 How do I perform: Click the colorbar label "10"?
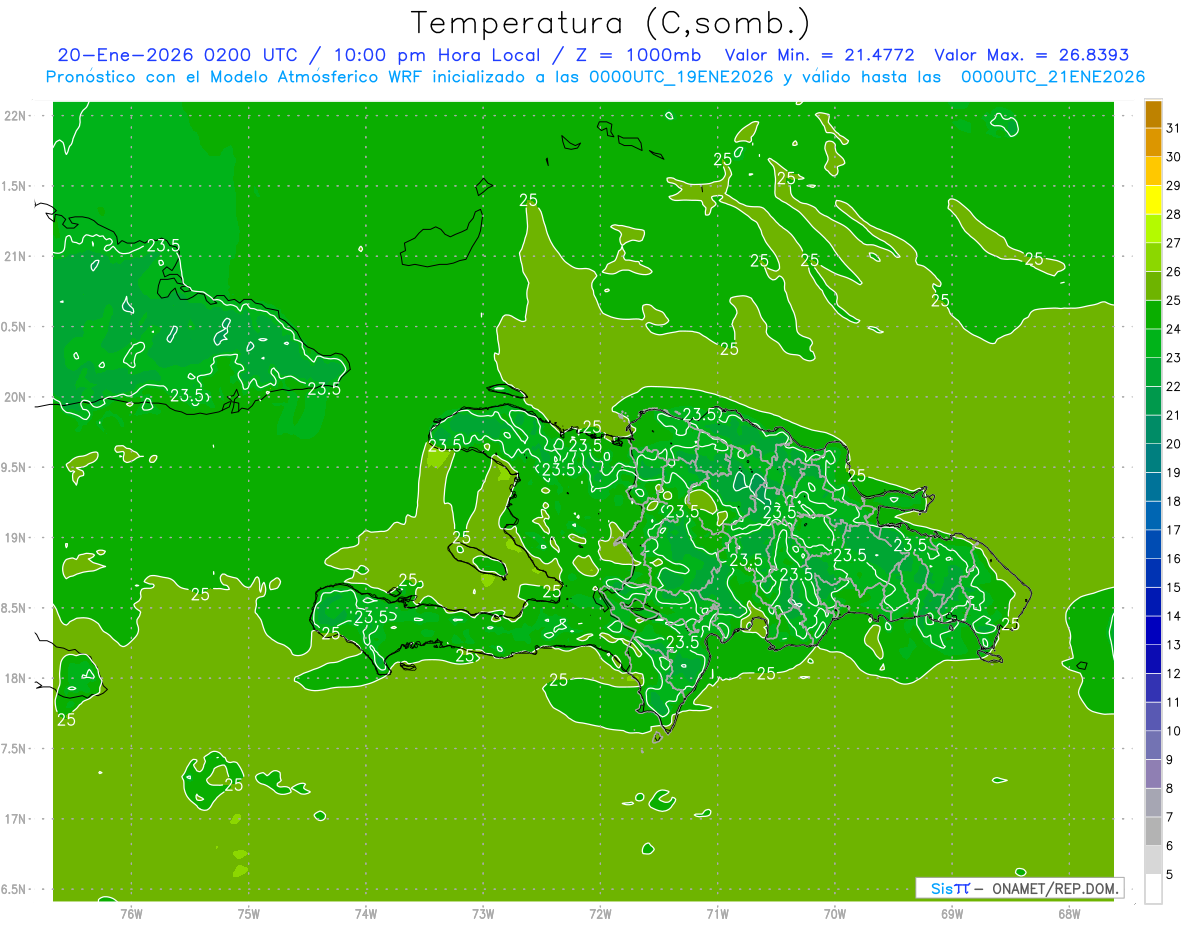[1174, 731]
